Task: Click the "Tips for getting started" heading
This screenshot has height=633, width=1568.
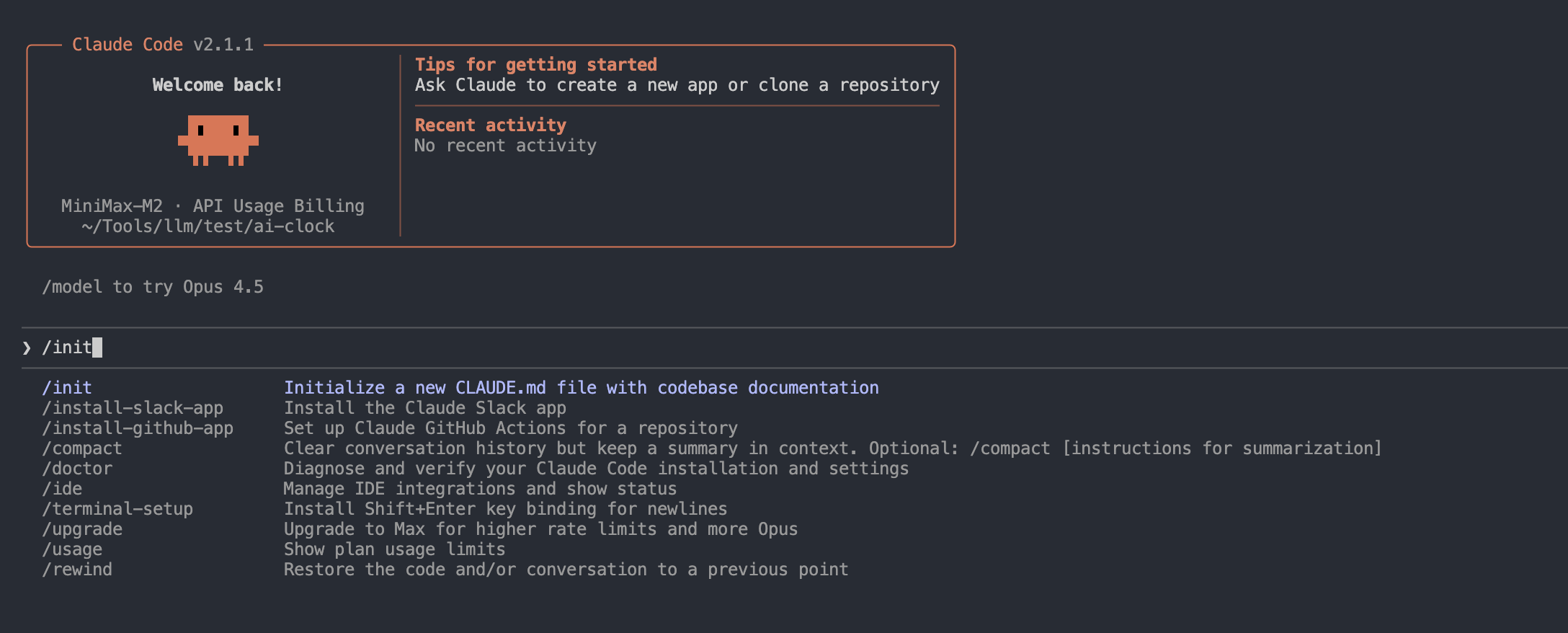Action: click(x=535, y=65)
